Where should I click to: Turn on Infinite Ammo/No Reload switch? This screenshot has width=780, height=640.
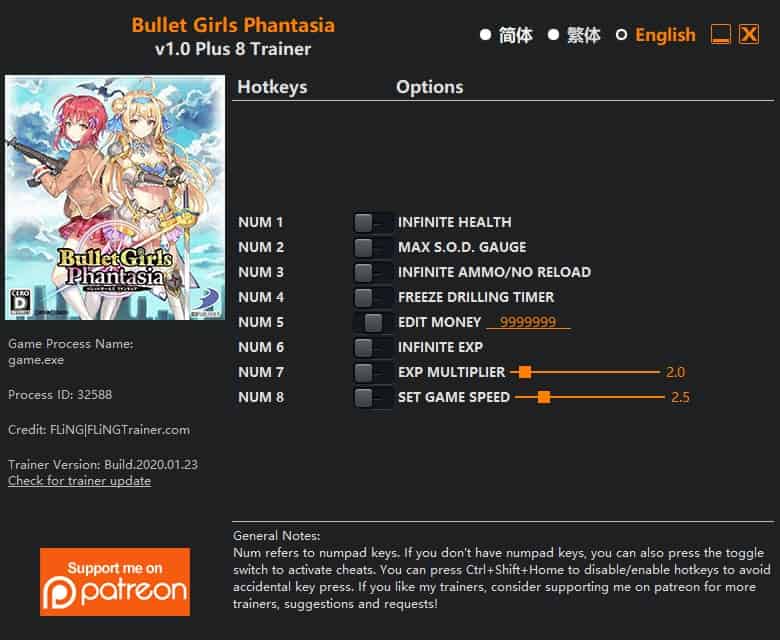tap(373, 272)
